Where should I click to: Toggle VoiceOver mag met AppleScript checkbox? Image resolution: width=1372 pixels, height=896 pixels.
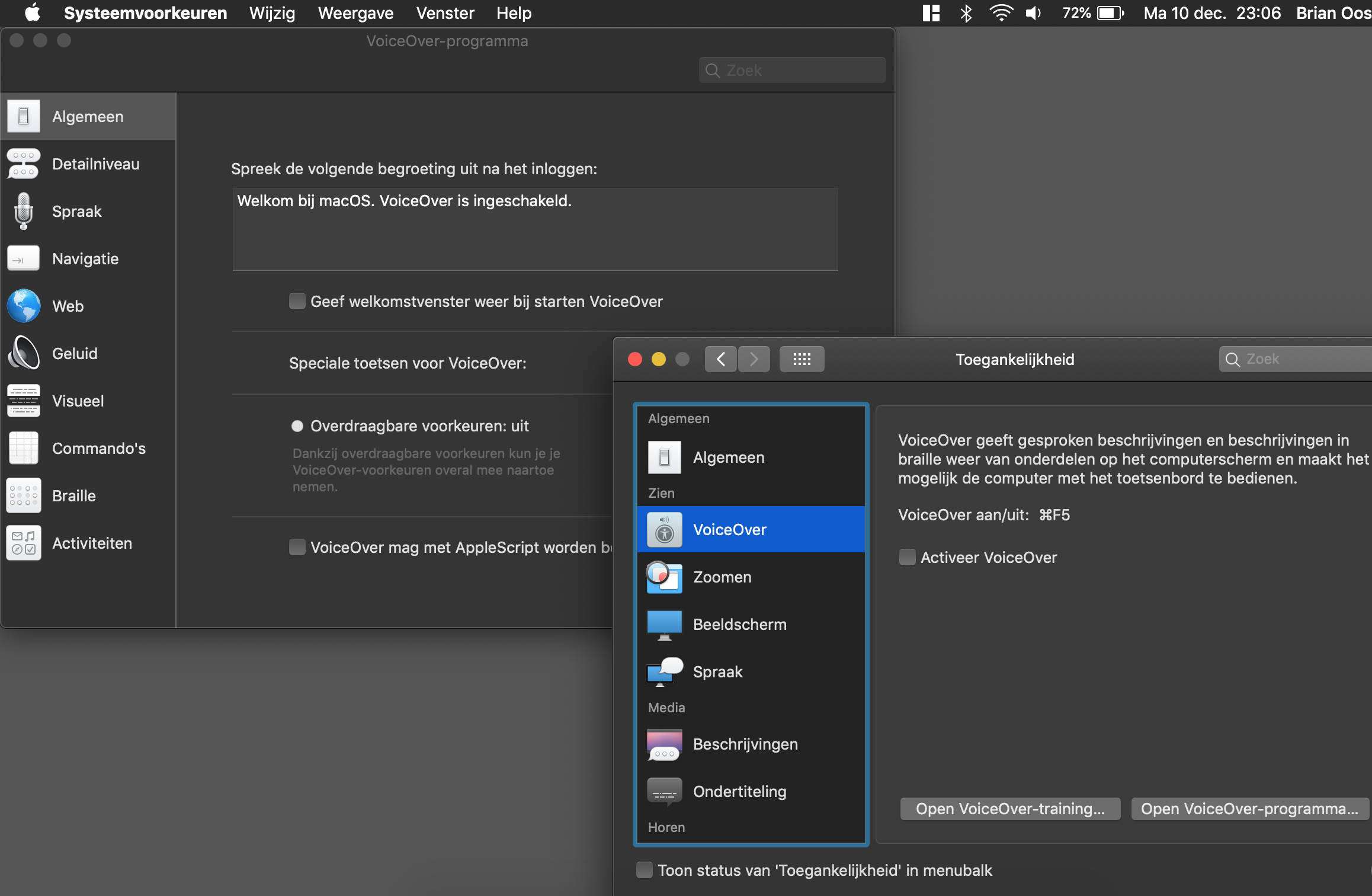pos(297,546)
